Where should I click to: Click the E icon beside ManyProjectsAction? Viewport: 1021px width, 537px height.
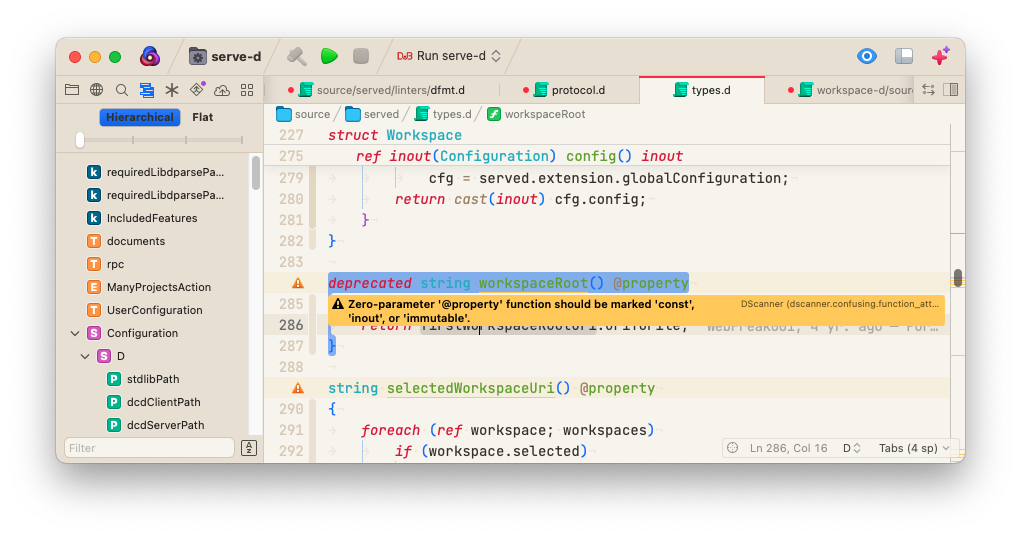tap(94, 287)
